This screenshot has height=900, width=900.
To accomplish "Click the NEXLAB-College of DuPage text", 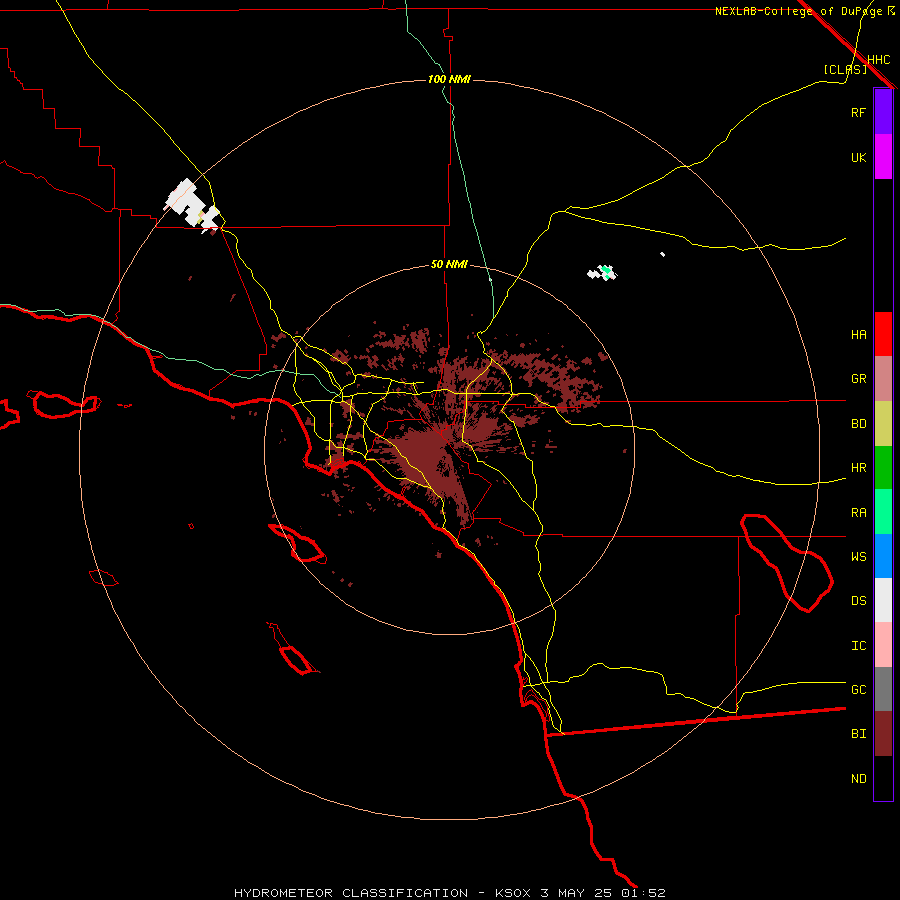I will pos(798,11).
